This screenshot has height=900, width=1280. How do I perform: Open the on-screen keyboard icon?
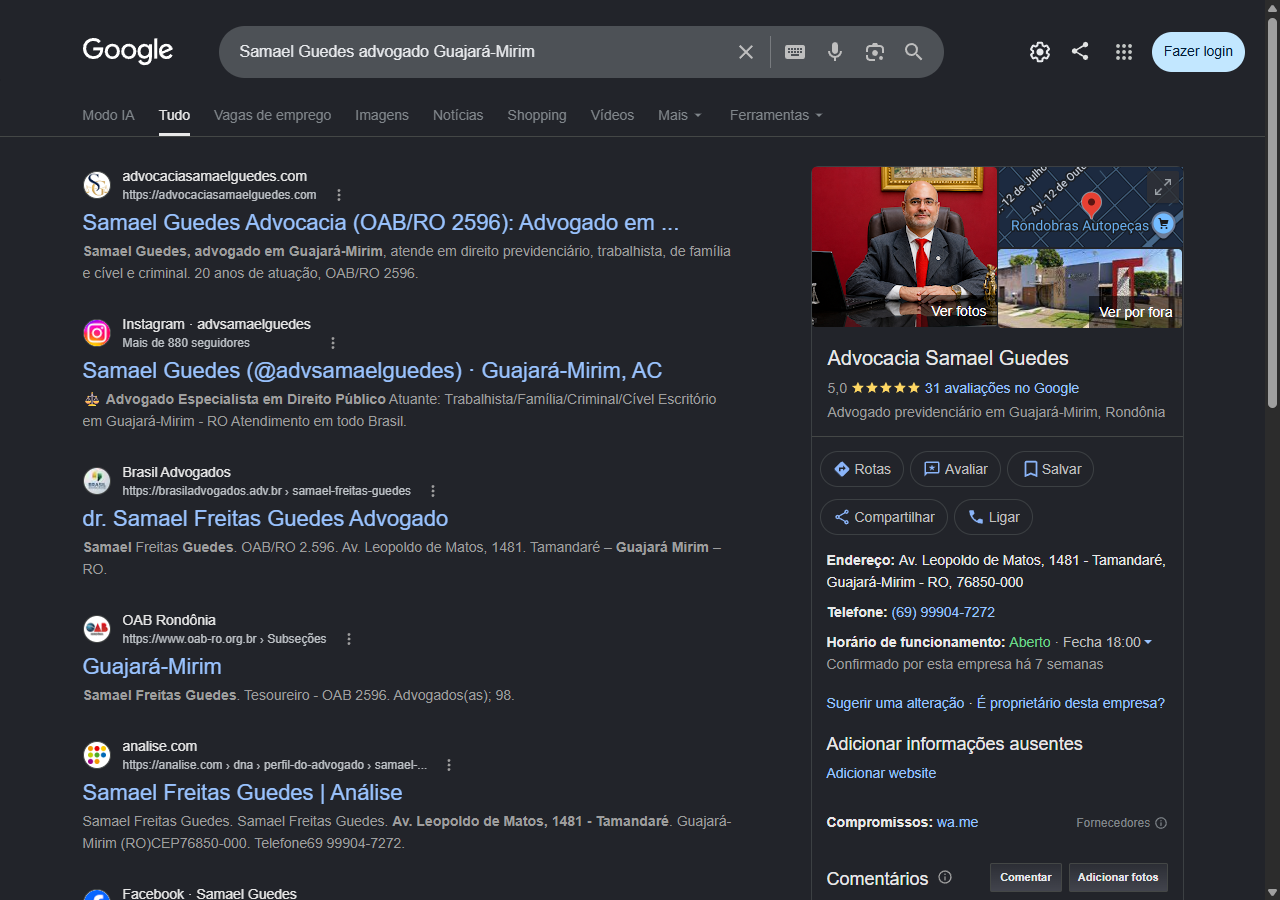pos(795,52)
